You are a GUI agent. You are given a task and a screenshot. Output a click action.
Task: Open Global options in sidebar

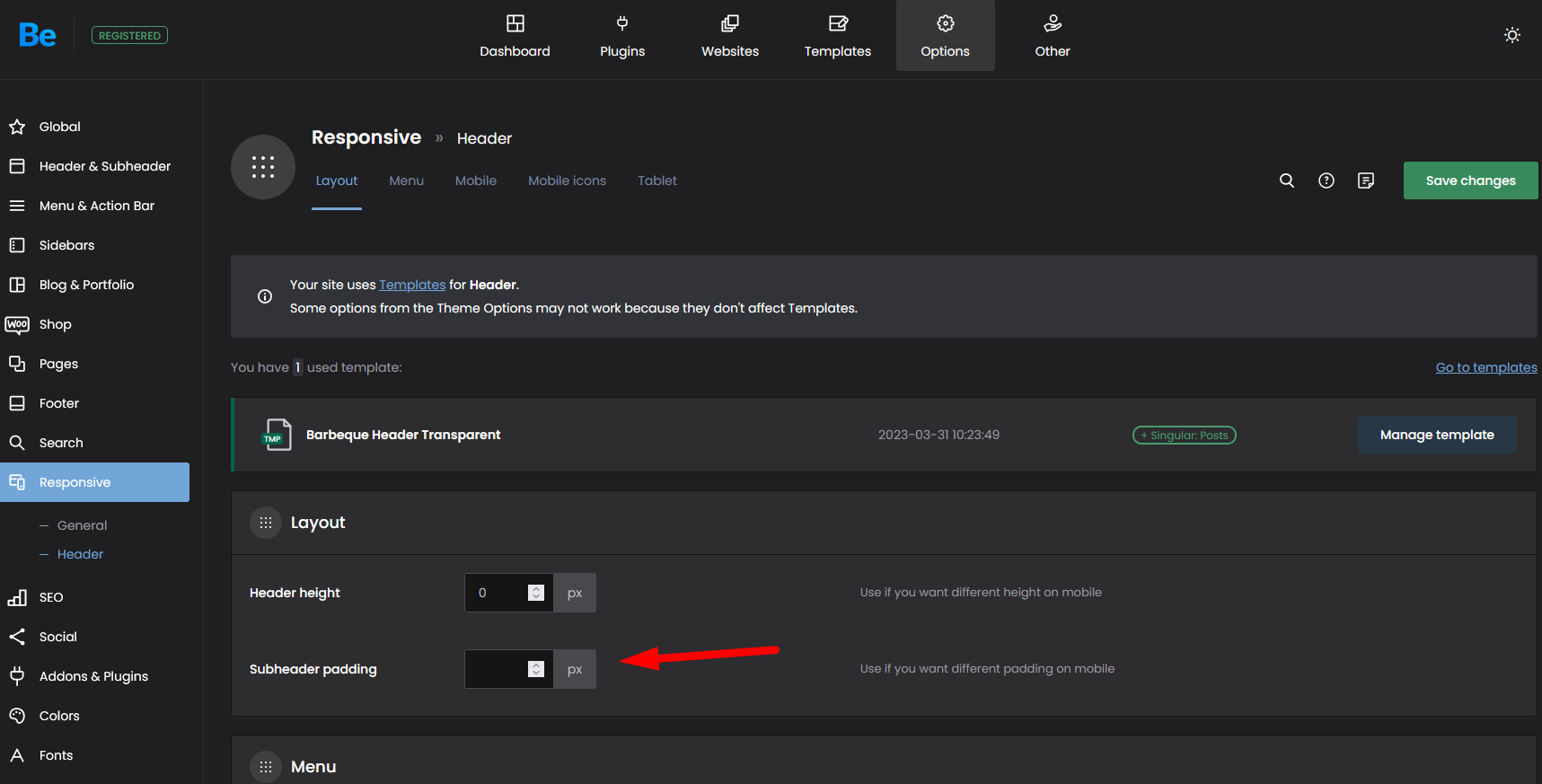point(95,127)
